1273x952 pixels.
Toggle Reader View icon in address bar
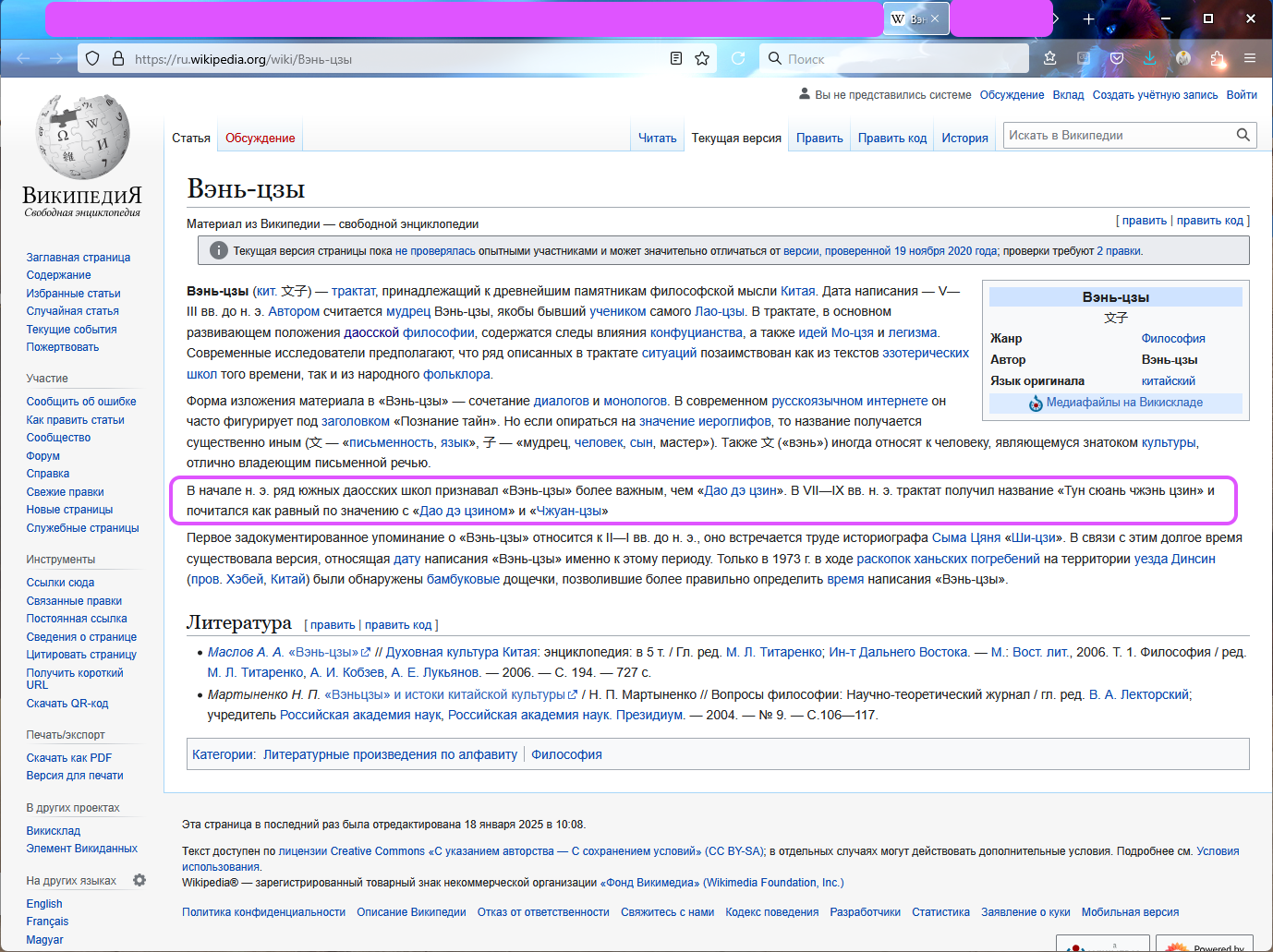[676, 58]
